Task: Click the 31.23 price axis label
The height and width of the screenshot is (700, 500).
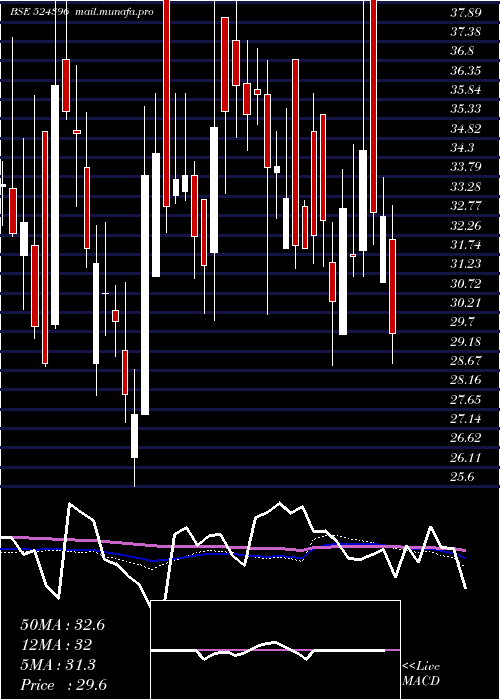Action: coord(466,264)
